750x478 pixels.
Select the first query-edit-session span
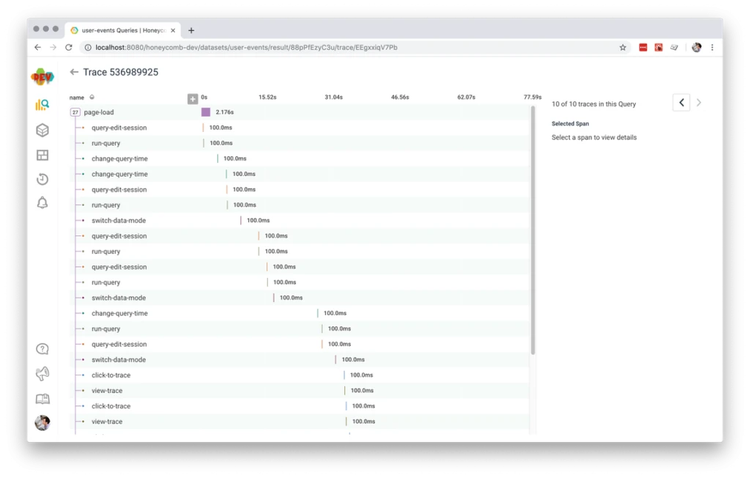point(300,128)
